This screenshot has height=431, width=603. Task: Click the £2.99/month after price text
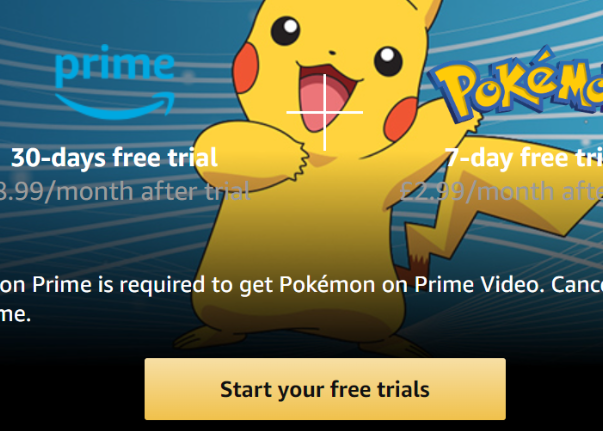501,191
